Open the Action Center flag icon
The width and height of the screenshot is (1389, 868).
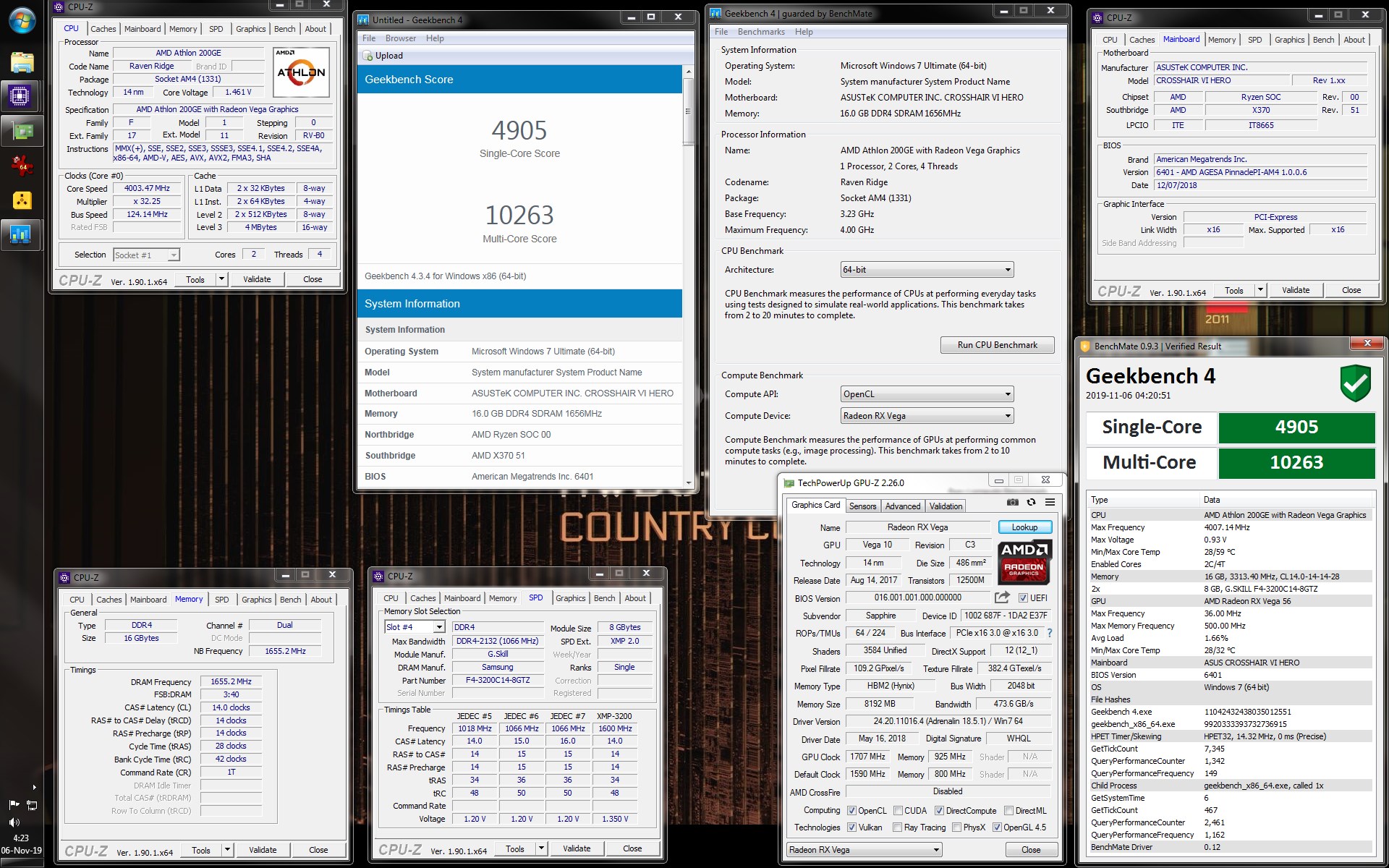pyautogui.click(x=13, y=804)
